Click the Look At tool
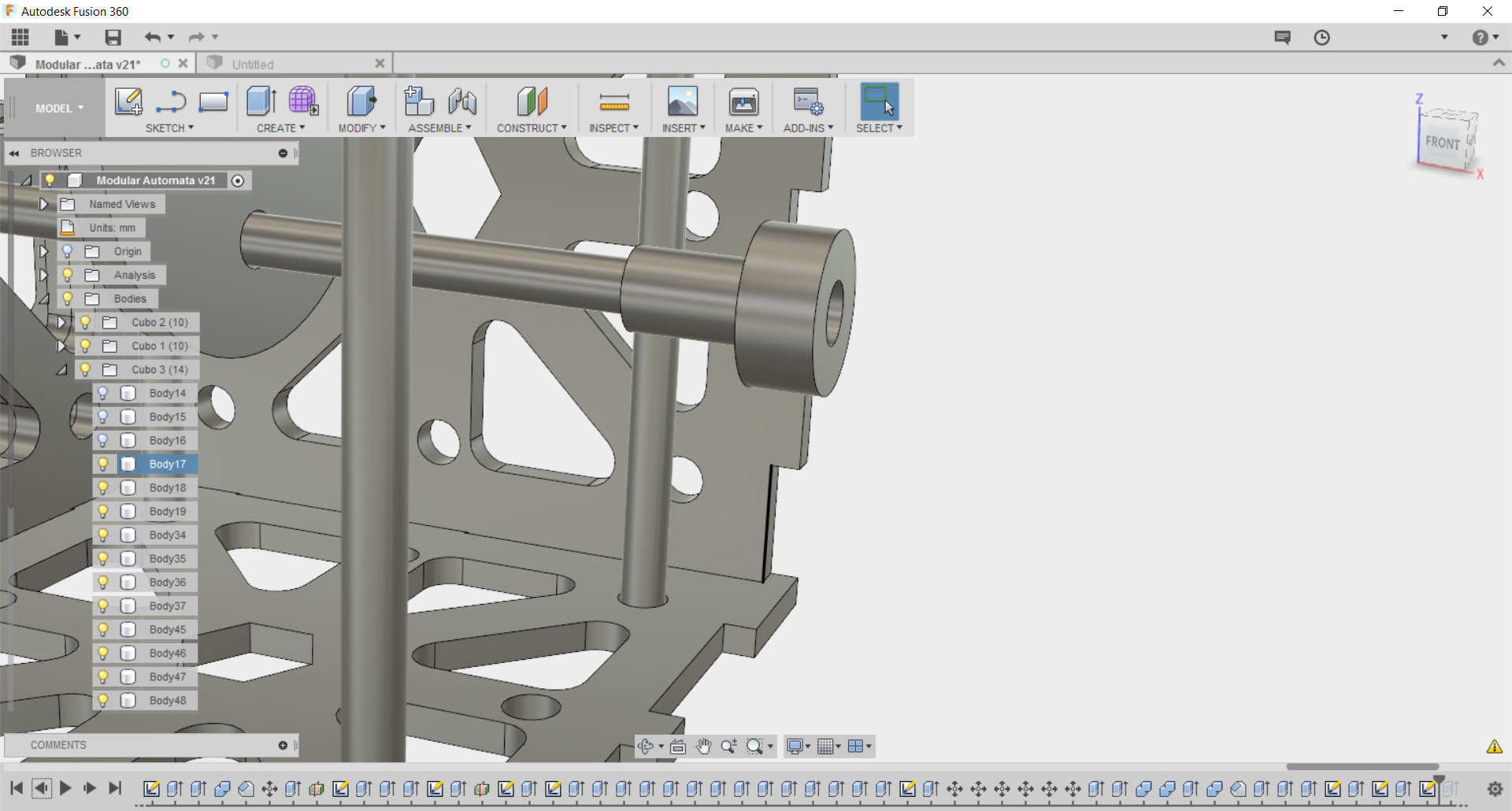 coord(678,746)
